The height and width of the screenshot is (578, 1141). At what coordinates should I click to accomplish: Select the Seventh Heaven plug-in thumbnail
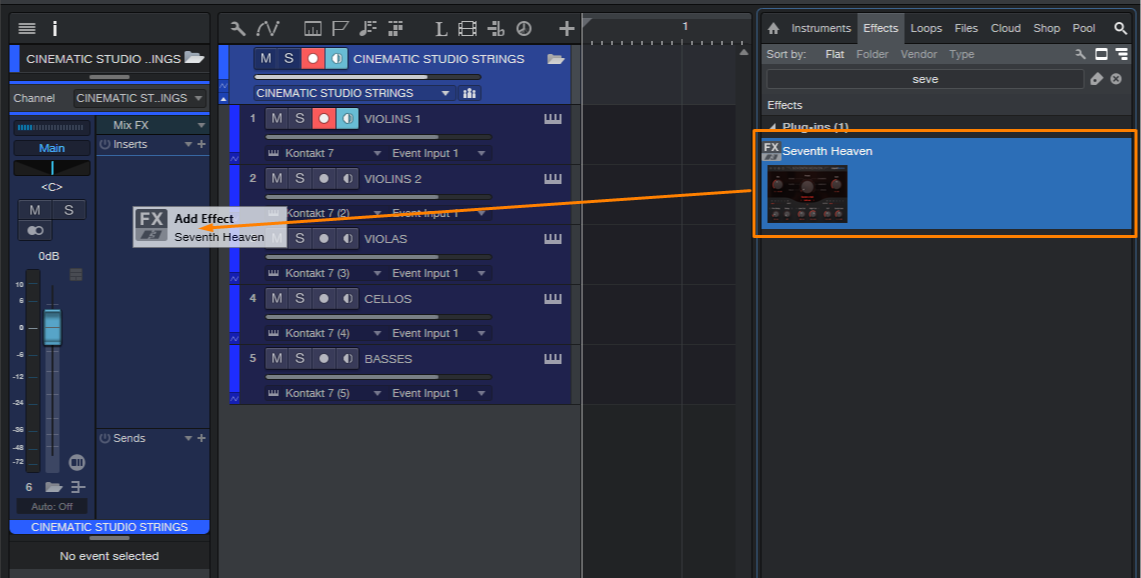[807, 194]
